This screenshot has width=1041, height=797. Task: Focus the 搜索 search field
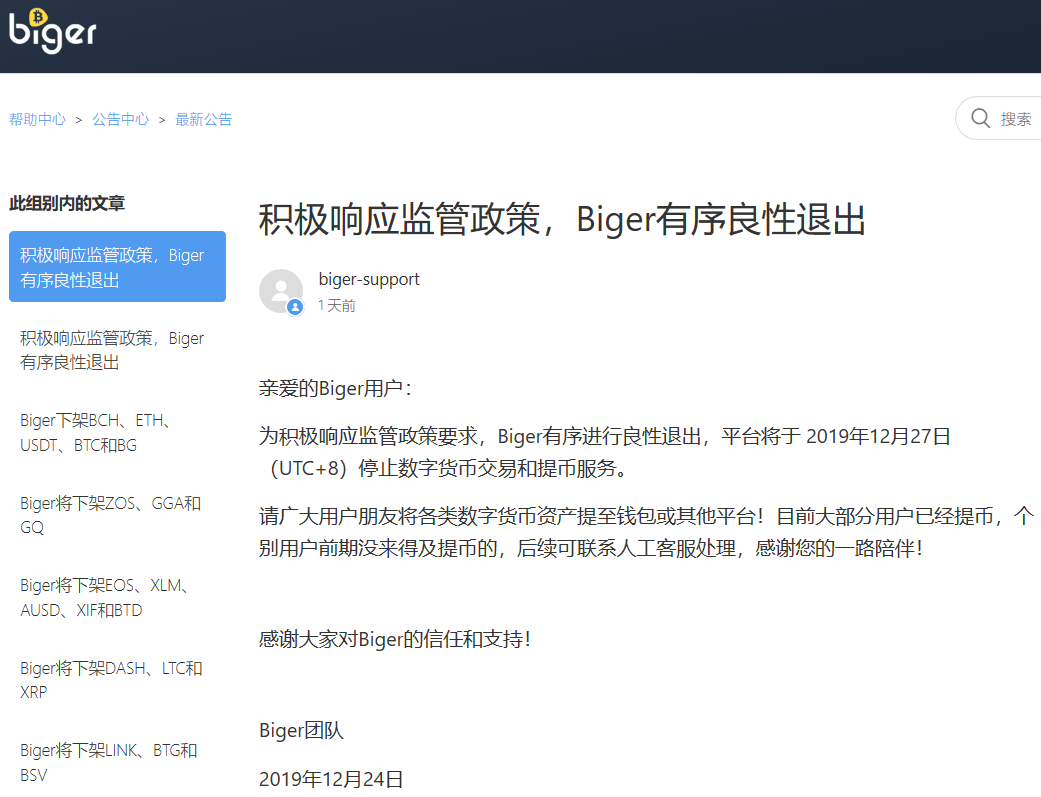pos(999,118)
